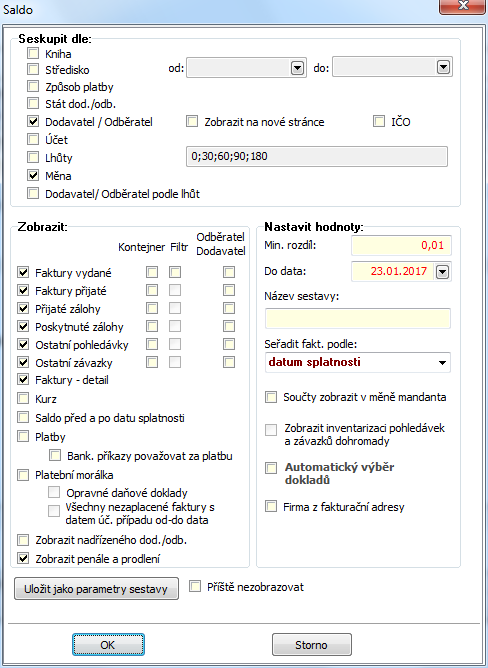This screenshot has height=668, width=488.
Task: Enable Platební morálka checkbox
Action: click(23, 475)
